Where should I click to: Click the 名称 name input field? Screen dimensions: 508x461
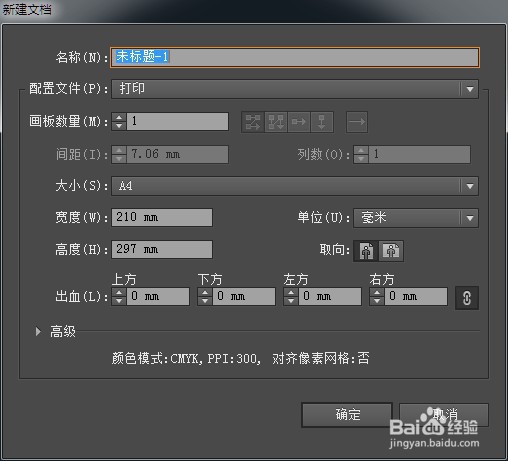pyautogui.click(x=295, y=57)
